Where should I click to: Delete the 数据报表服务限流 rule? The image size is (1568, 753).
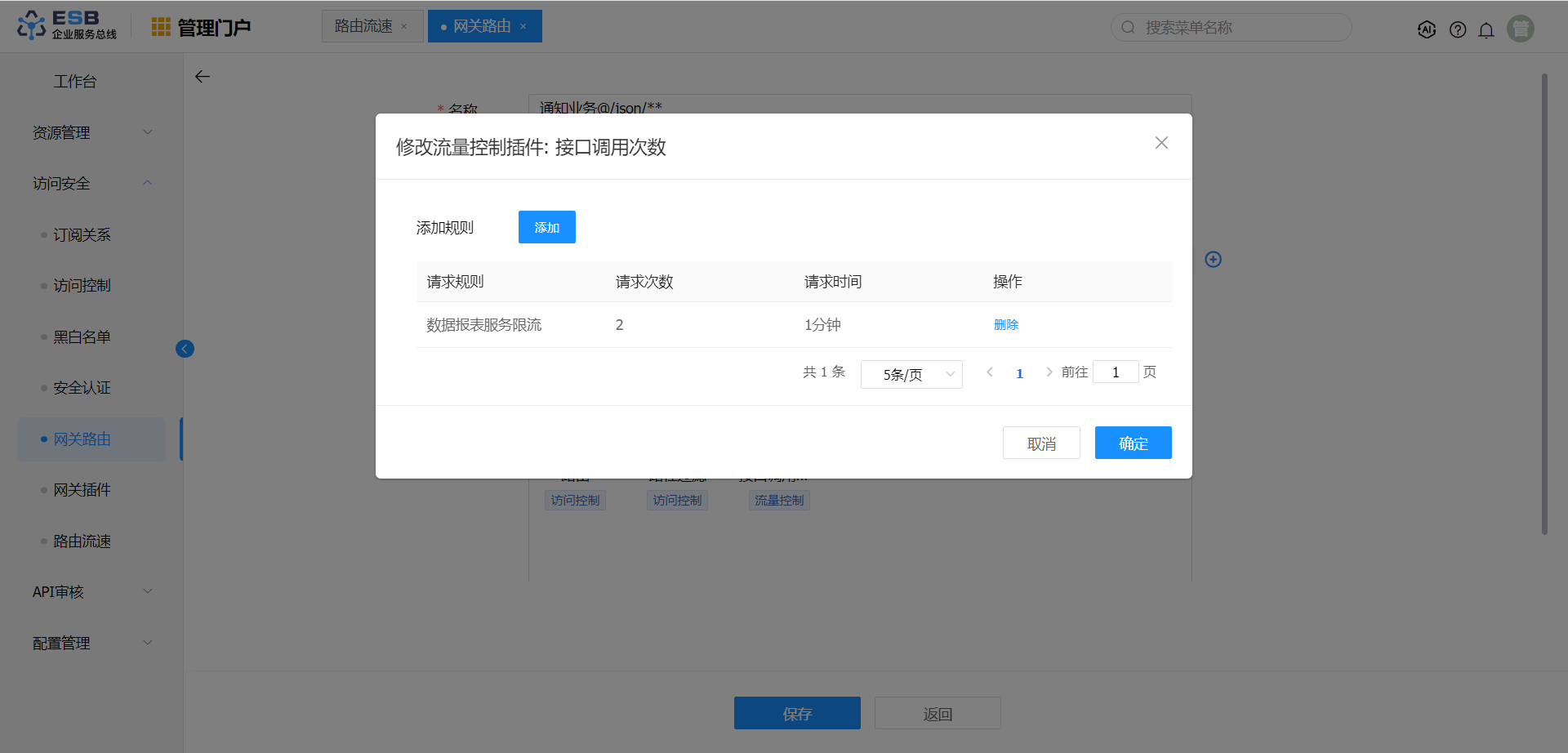1006,325
